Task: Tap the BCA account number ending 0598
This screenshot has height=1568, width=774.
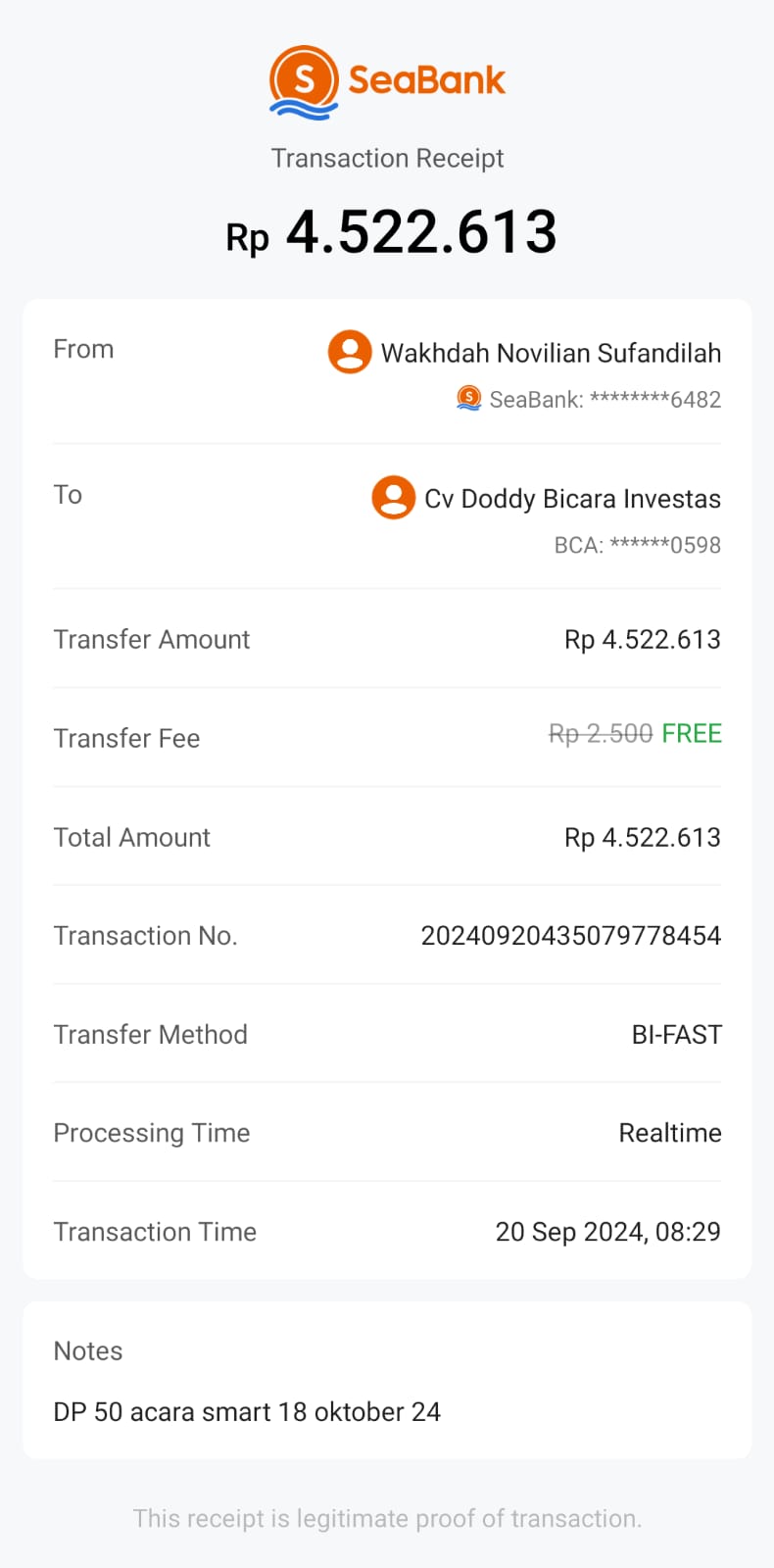Action: 638,545
